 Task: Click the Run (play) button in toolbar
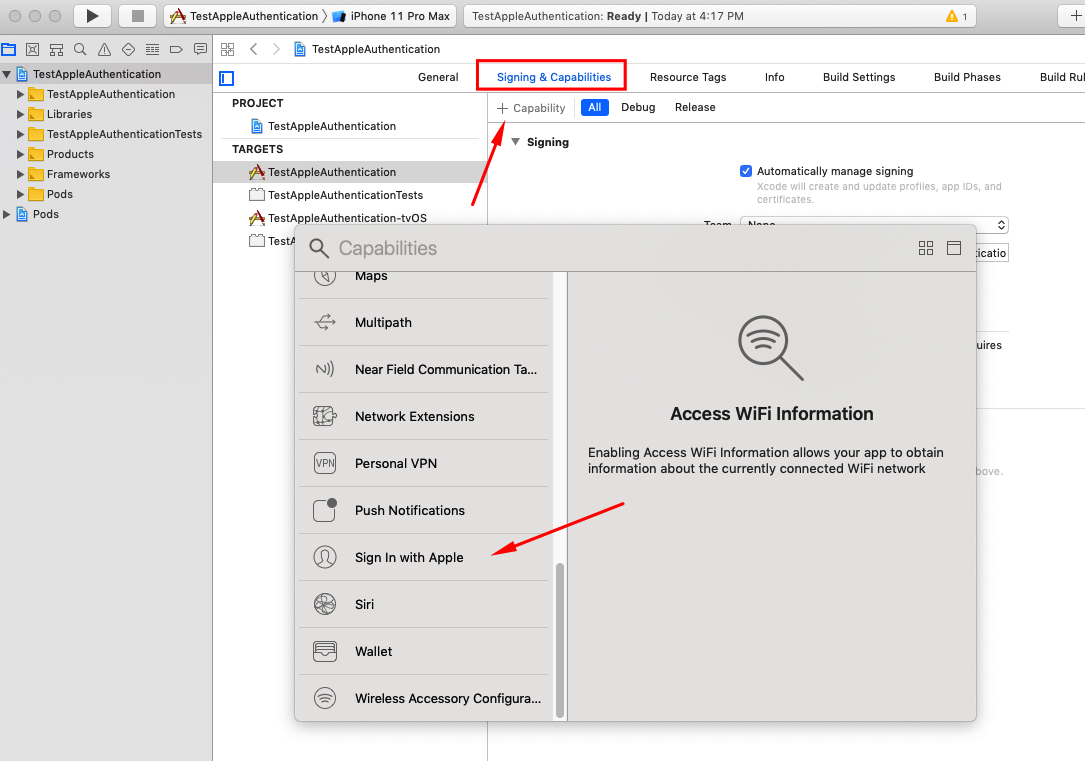point(92,16)
